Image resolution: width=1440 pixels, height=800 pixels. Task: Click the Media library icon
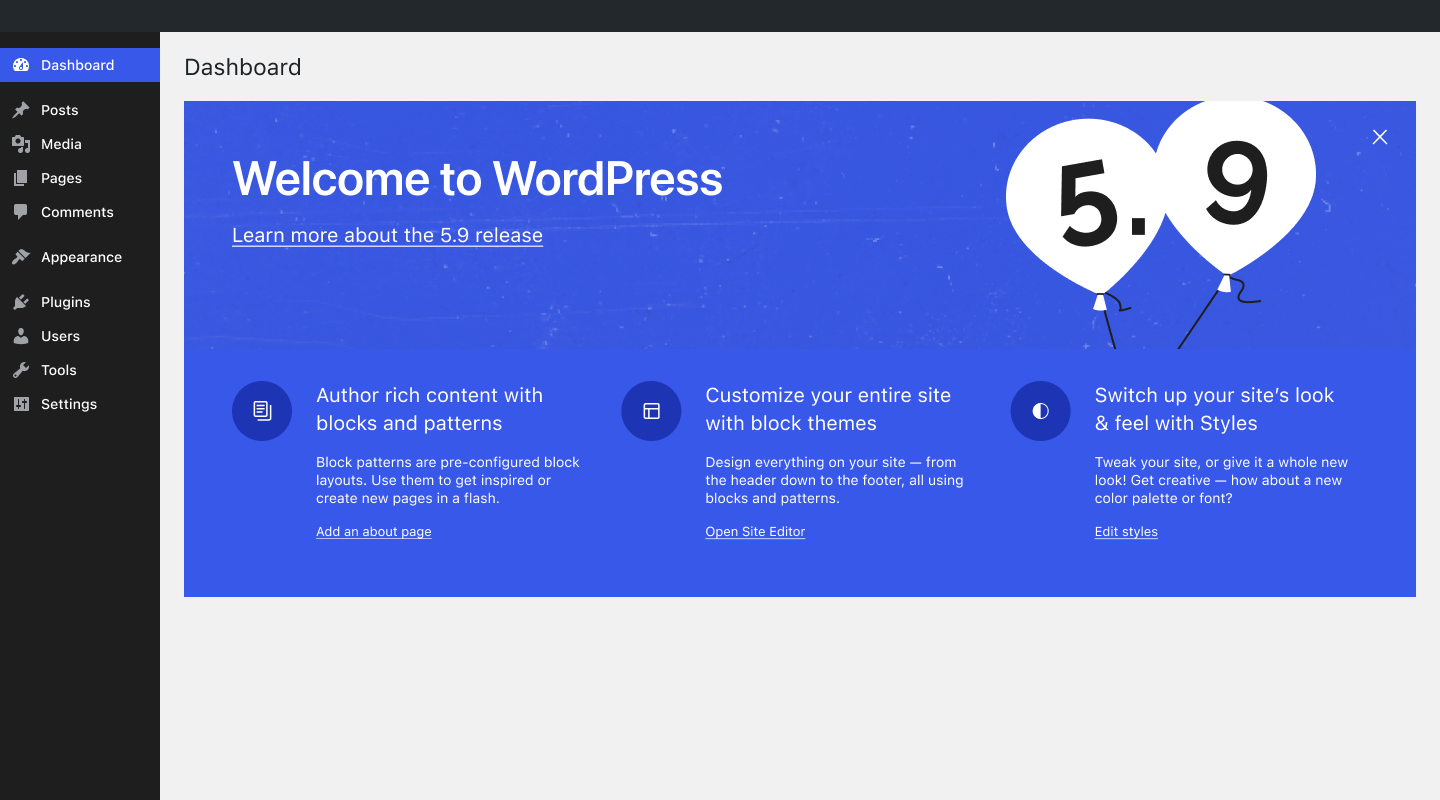pos(21,144)
